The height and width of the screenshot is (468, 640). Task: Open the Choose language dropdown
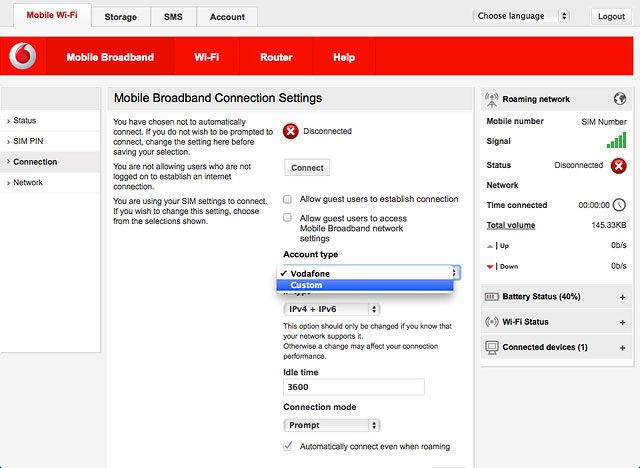[x=521, y=16]
